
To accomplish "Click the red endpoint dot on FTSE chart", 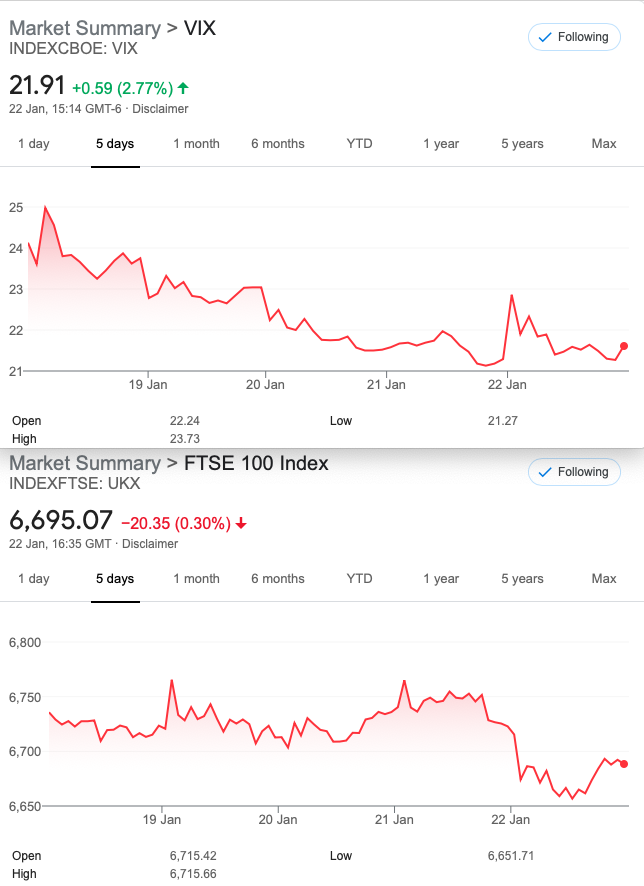I will [x=624, y=764].
